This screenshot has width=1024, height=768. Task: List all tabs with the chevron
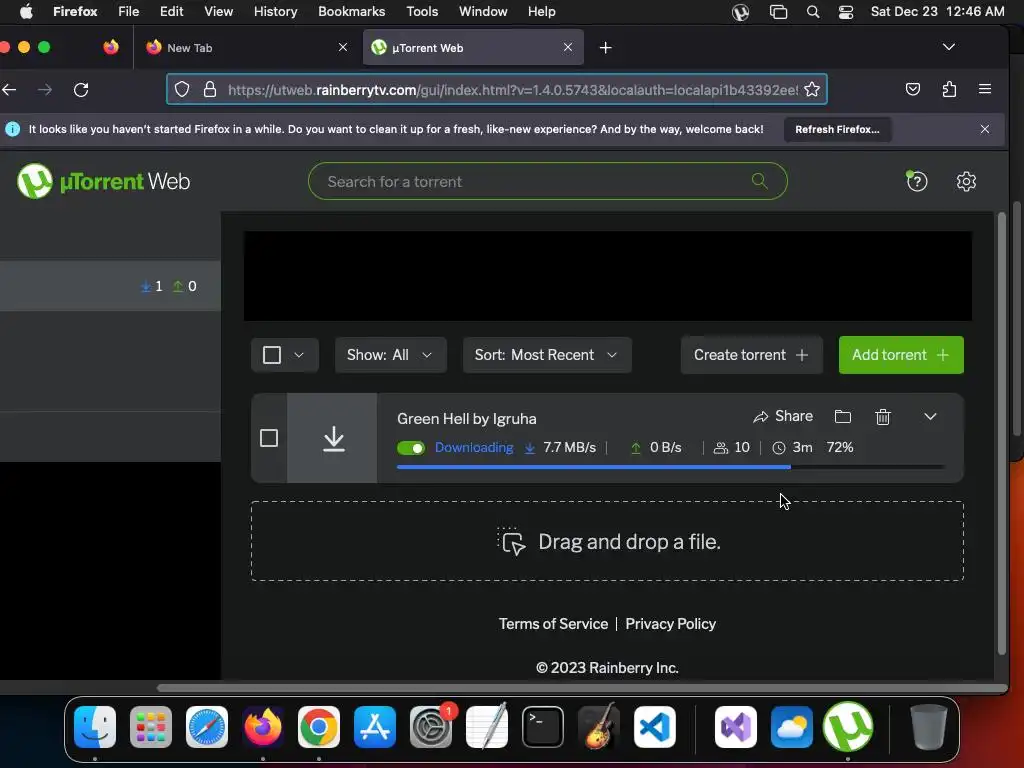point(948,47)
